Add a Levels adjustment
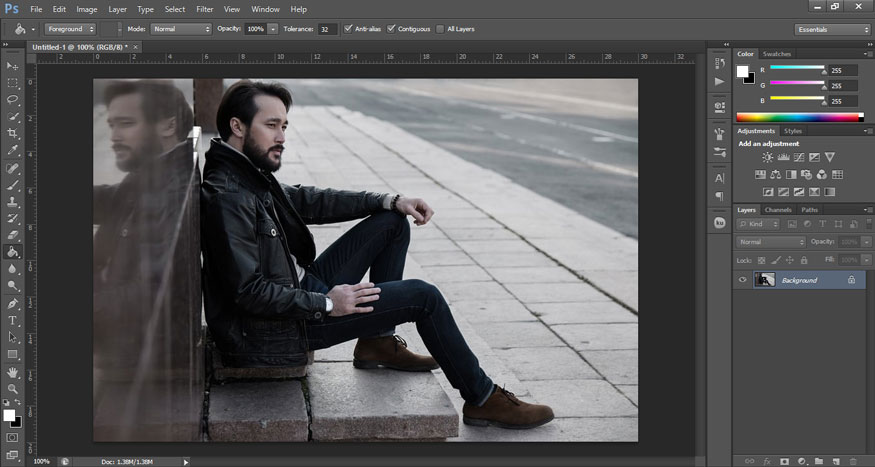 783,158
